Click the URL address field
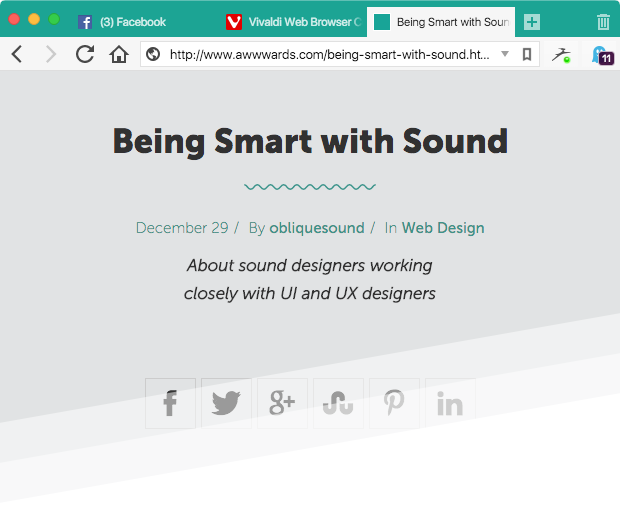 point(330,54)
